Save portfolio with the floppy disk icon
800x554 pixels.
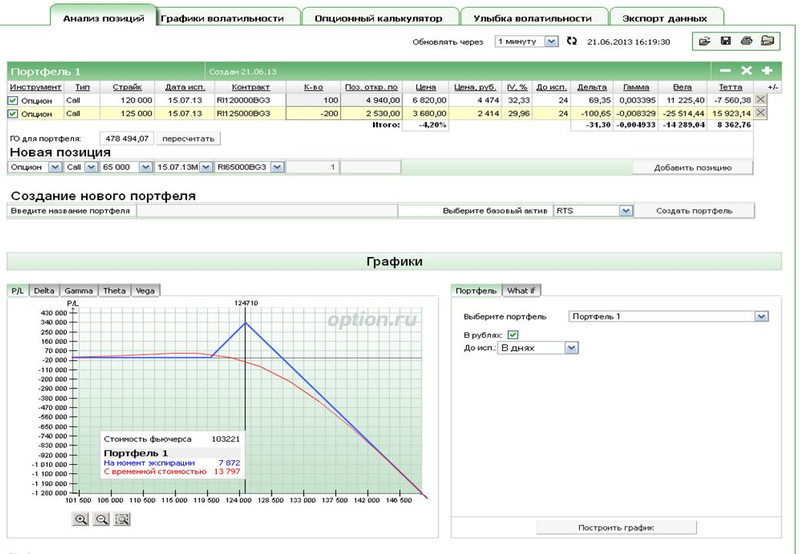[725, 41]
